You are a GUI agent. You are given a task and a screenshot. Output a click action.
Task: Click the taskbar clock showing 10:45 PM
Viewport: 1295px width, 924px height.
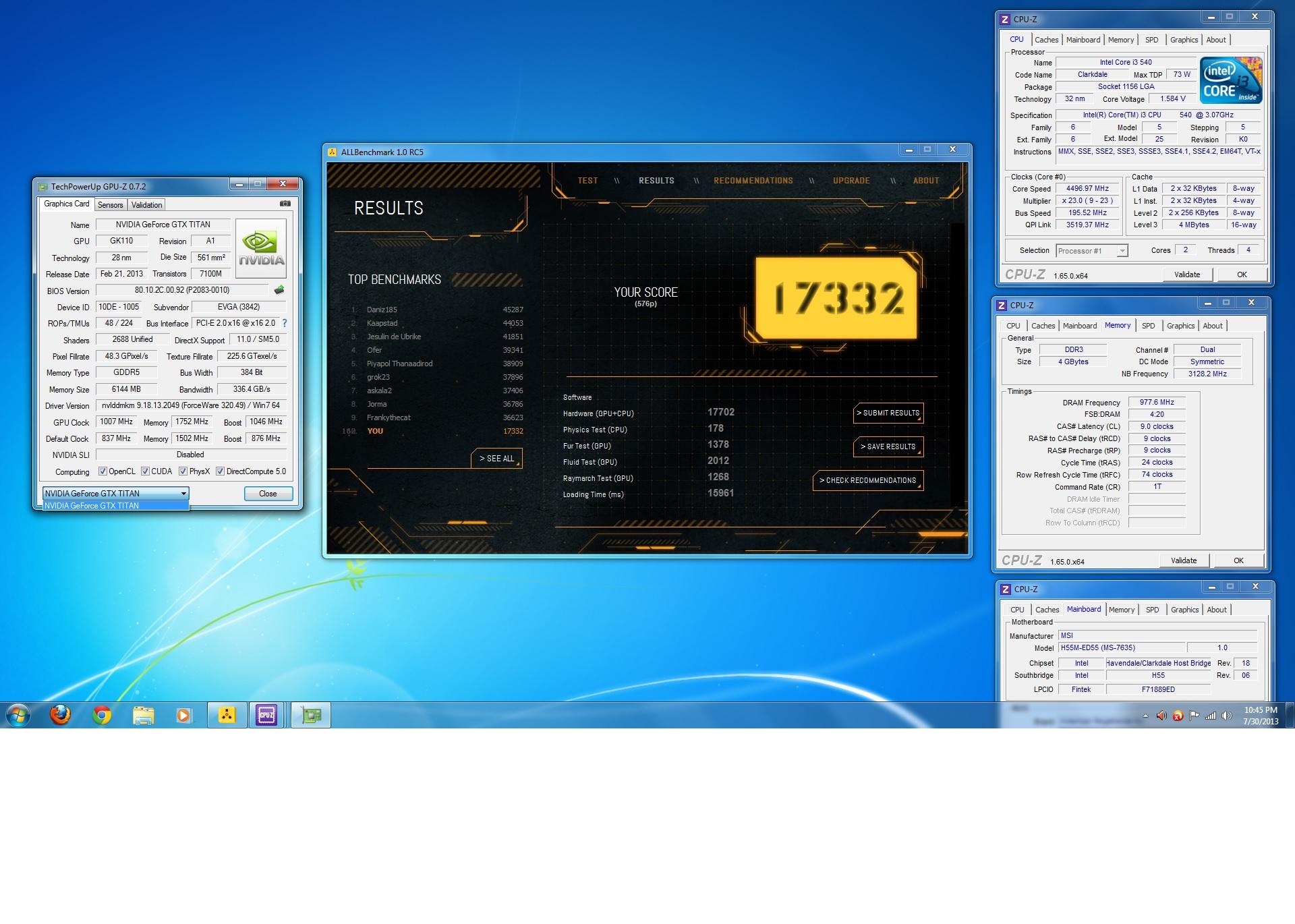[1261, 716]
